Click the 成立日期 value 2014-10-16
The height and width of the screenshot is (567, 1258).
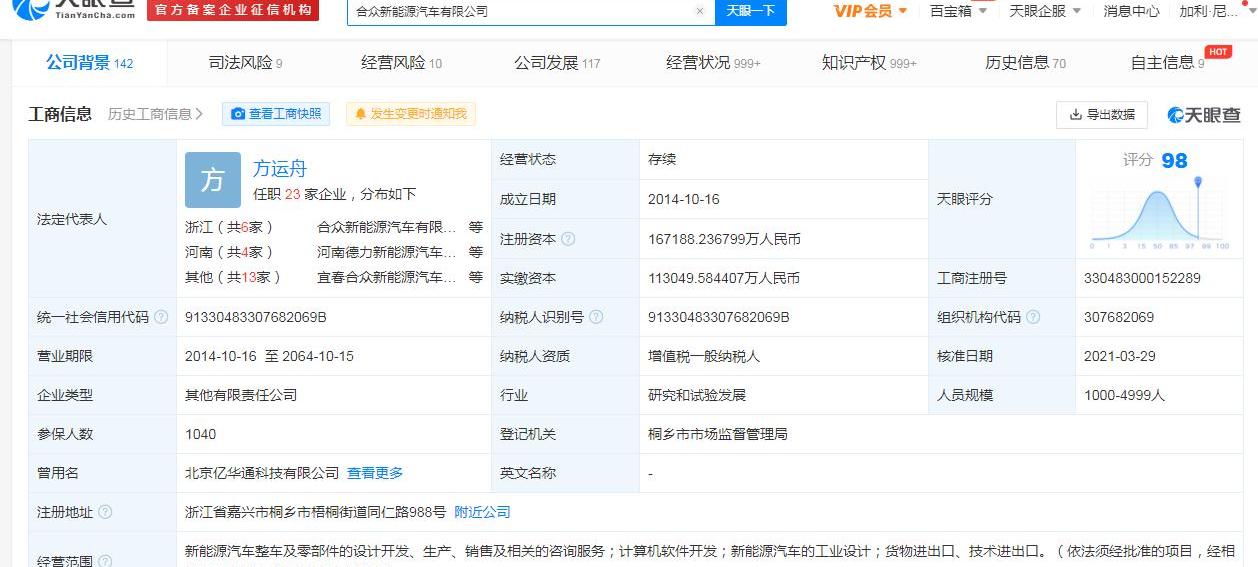[x=684, y=199]
